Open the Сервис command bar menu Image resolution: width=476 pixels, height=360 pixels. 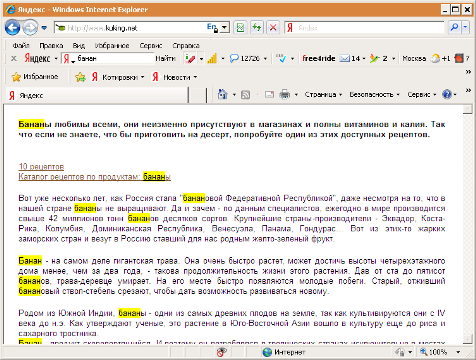[x=422, y=95]
